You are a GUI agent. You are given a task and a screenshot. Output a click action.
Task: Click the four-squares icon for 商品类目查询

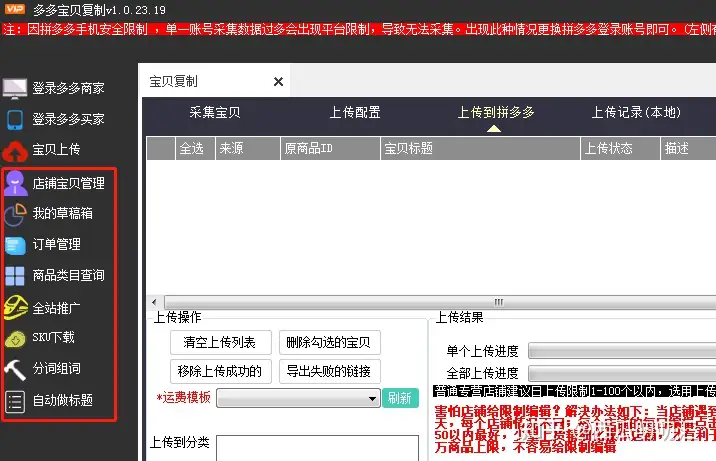15,276
